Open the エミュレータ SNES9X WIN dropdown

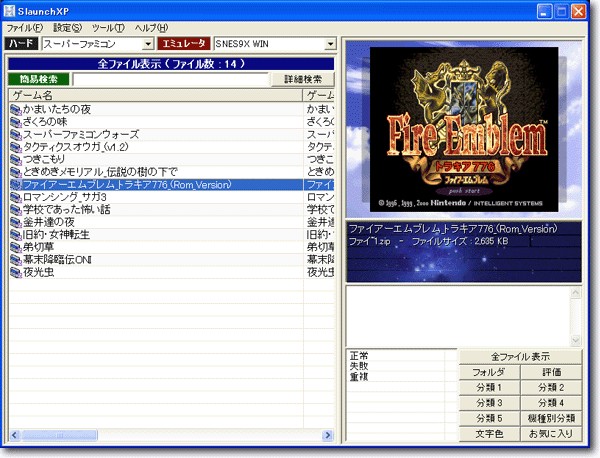click(x=330, y=44)
